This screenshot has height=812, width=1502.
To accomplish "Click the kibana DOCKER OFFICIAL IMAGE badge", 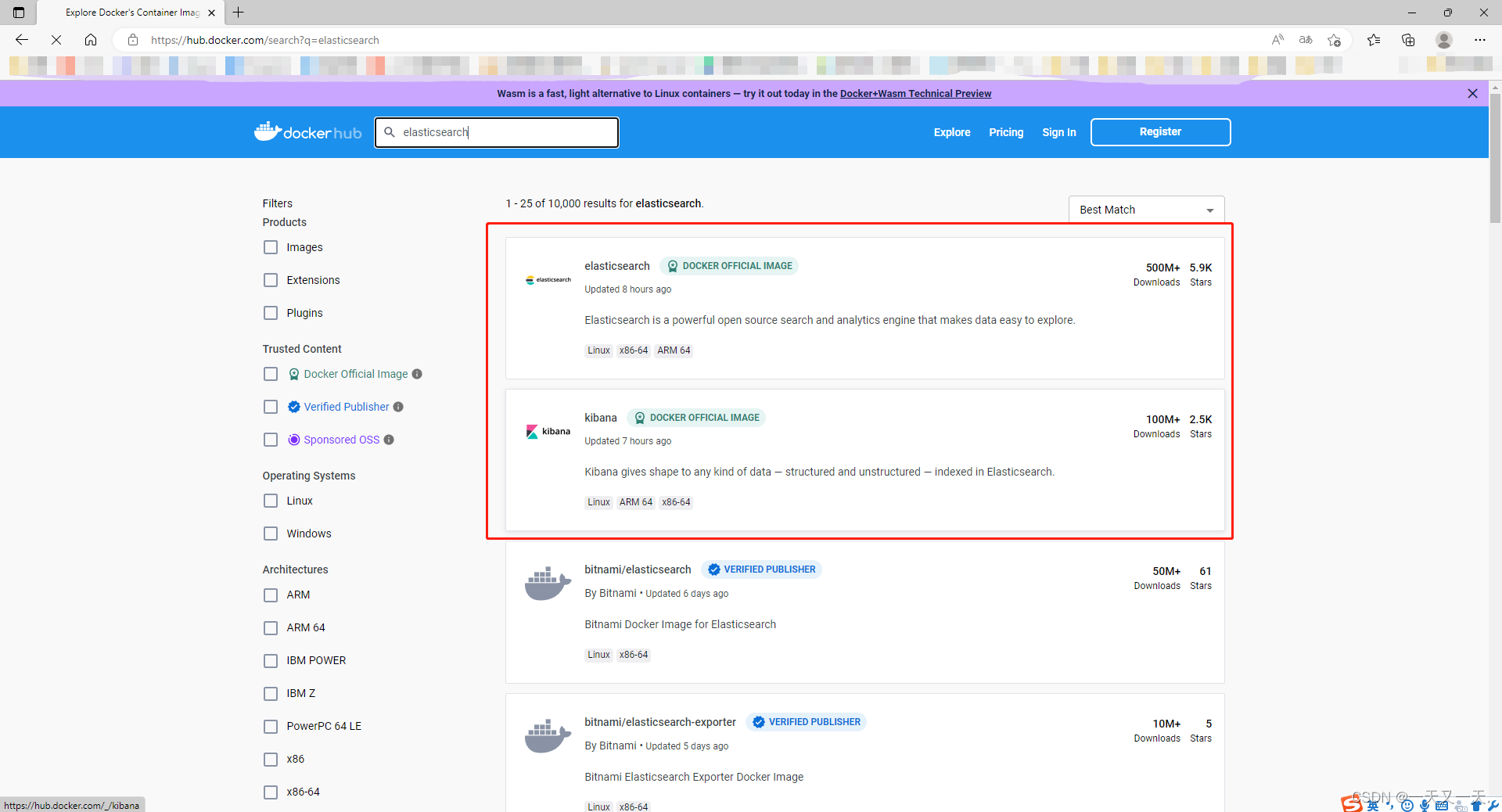I will tap(696, 418).
